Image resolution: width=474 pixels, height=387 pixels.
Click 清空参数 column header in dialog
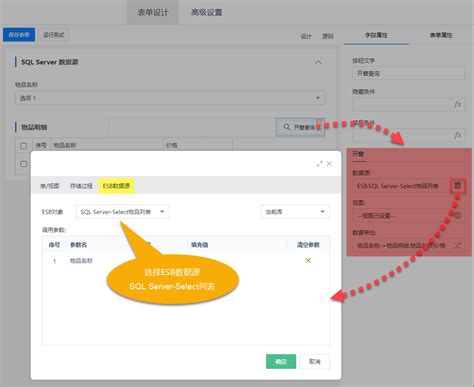tap(308, 245)
